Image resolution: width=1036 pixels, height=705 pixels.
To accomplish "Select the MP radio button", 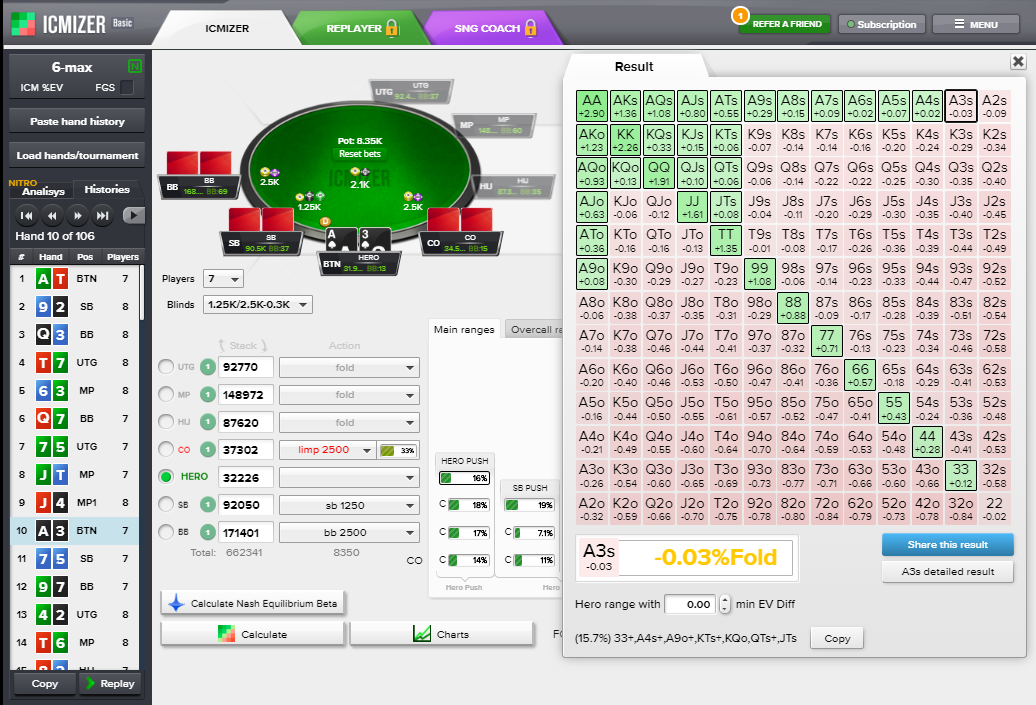I will click(x=166, y=394).
